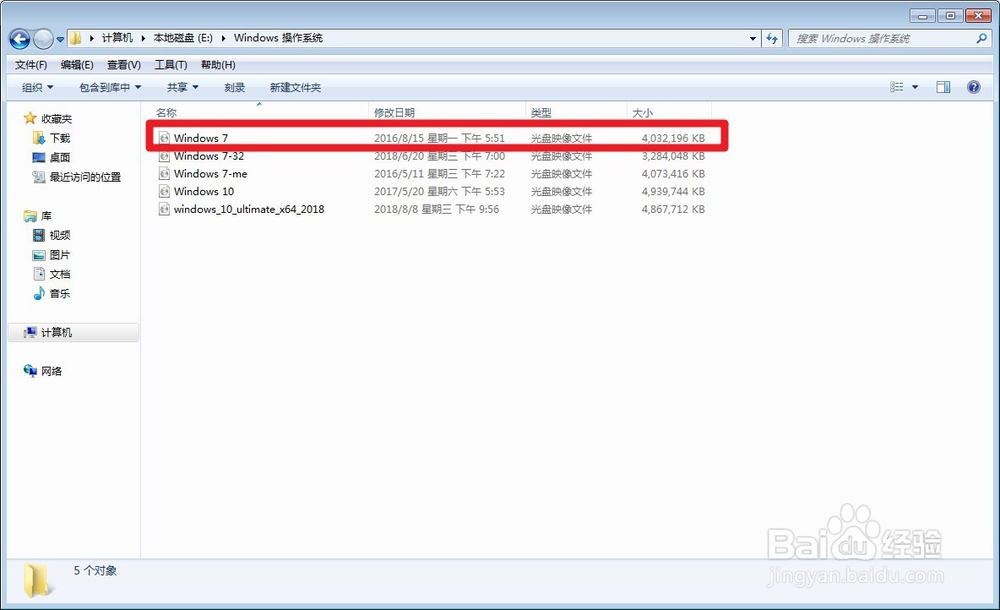1000x610 pixels.
Task: Open 桌面 in the navigation pane
Action: pyautogui.click(x=60, y=158)
